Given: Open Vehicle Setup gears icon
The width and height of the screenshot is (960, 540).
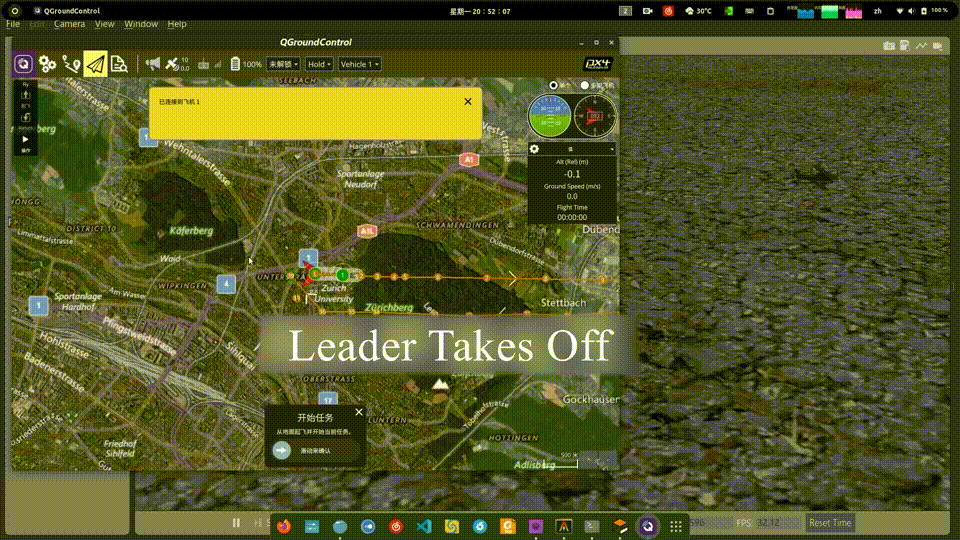Looking at the screenshot, I should (47, 64).
